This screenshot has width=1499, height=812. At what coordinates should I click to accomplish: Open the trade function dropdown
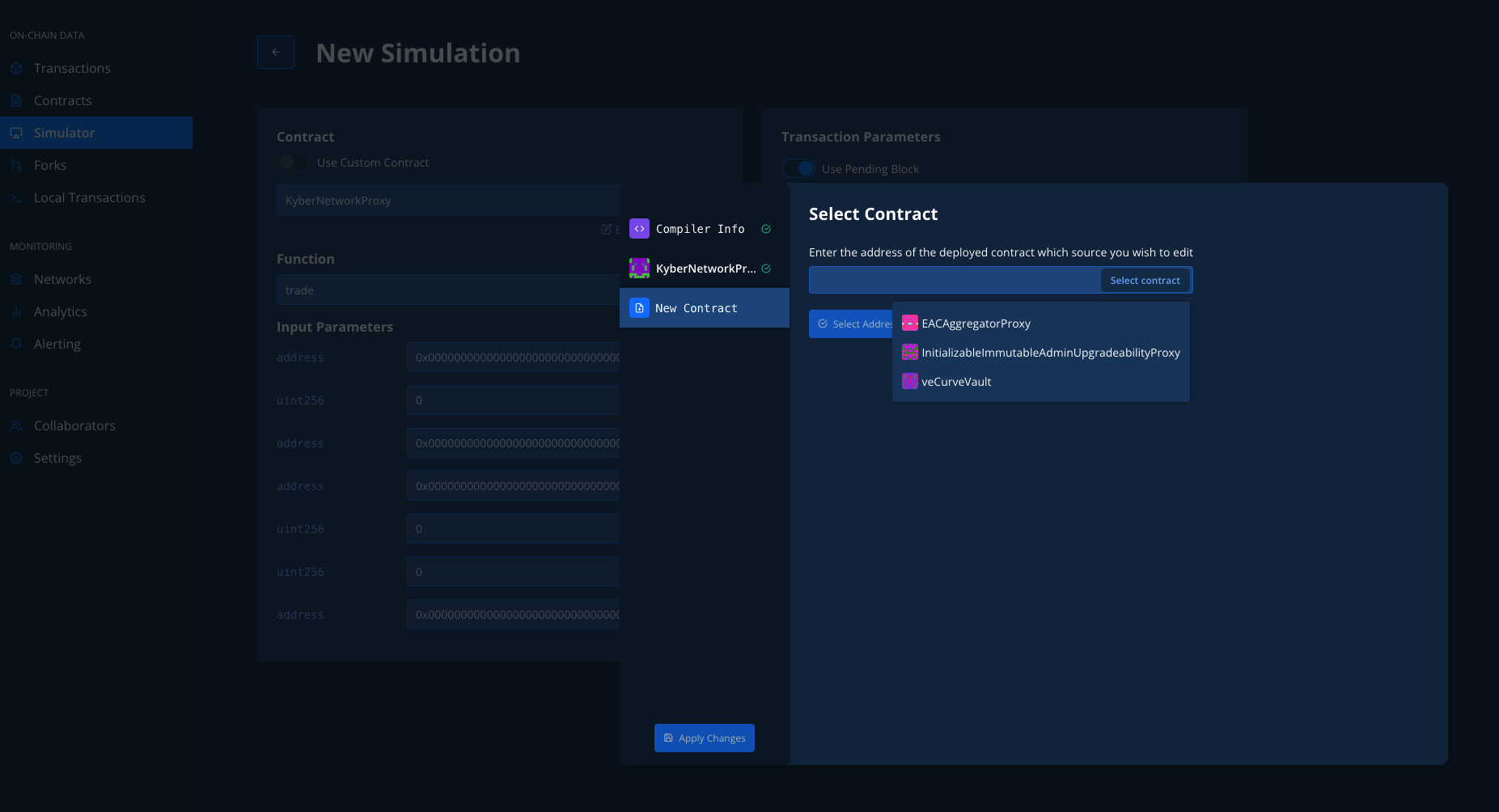coord(448,290)
